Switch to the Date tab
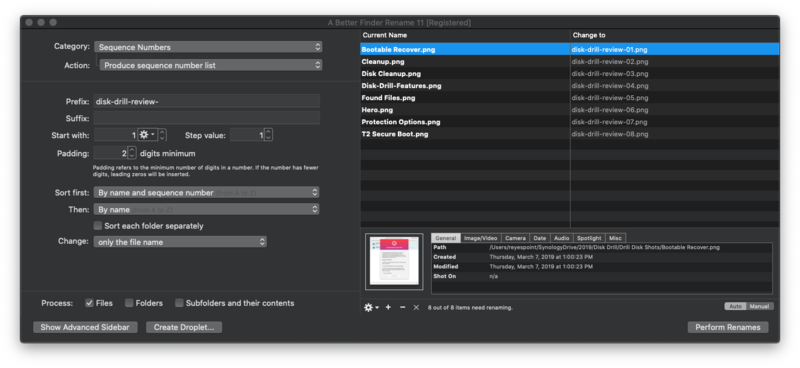 [540, 238]
